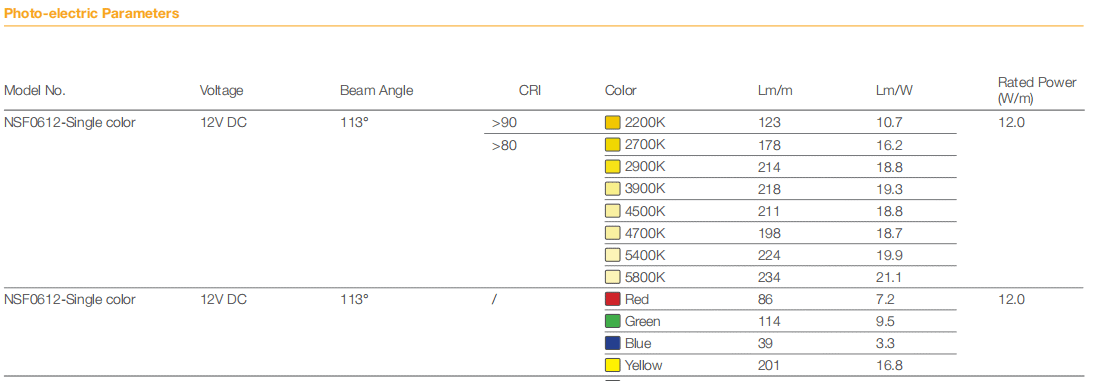This screenshot has width=1096, height=381.
Task: Click the 5400K color label
Action: (645, 255)
